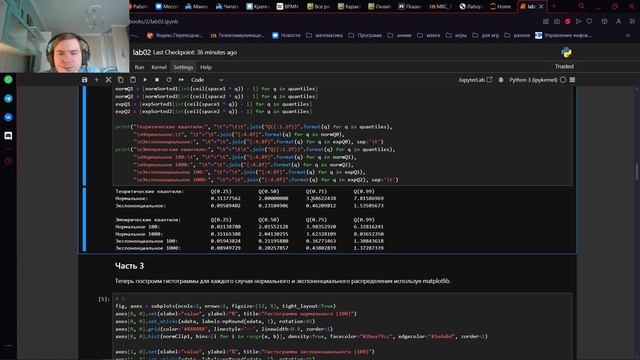Click the Trusted notebook indicator
The width and height of the screenshot is (640, 360).
(x=564, y=67)
